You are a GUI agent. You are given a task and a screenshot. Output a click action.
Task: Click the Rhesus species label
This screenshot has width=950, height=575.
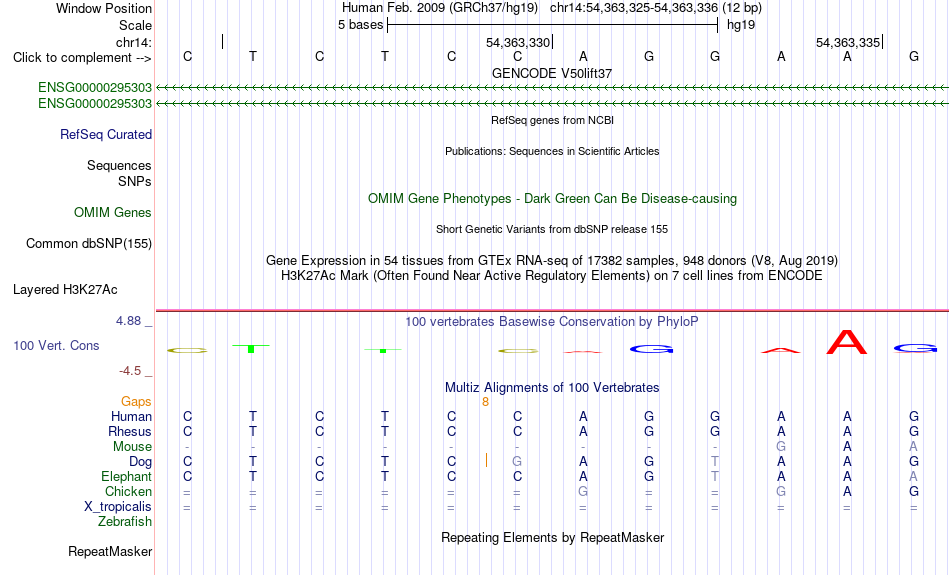point(130,431)
